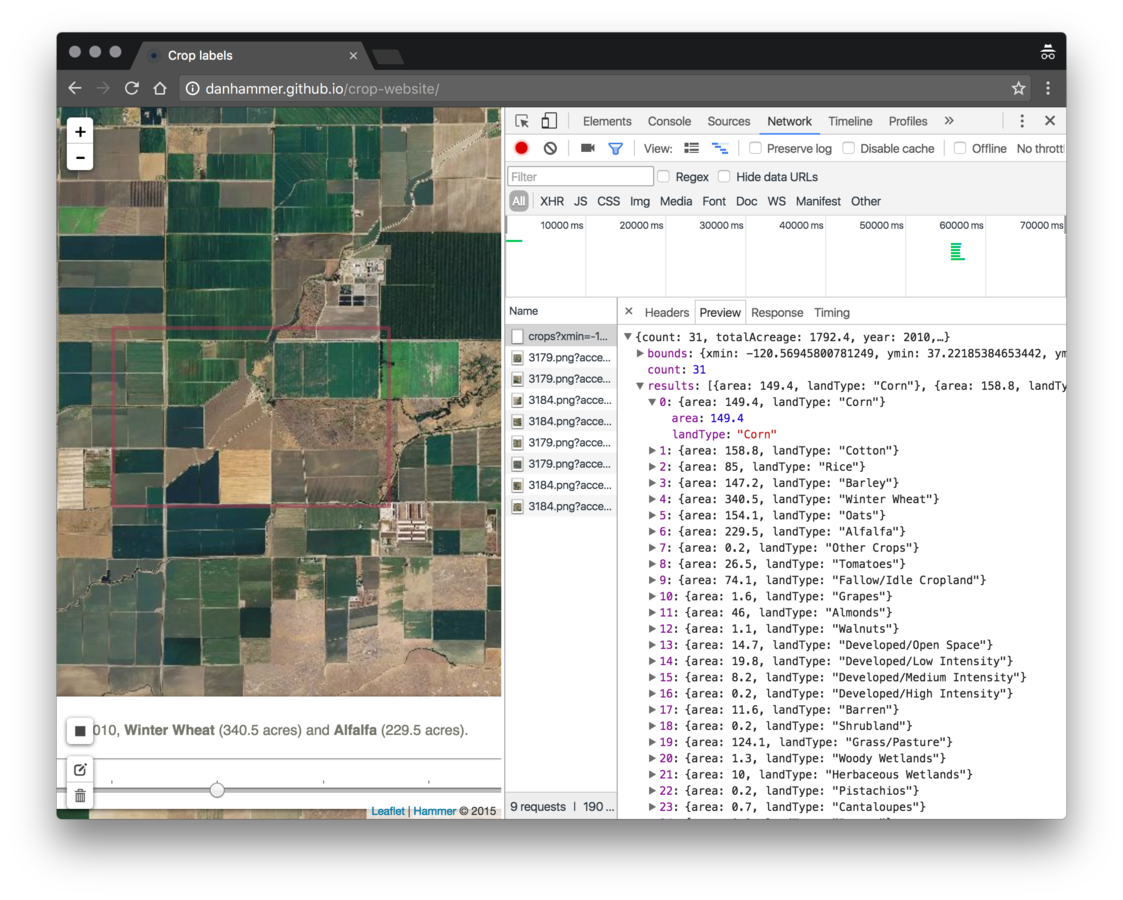Filter requests by CSS type
The image size is (1123, 900).
[x=608, y=201]
